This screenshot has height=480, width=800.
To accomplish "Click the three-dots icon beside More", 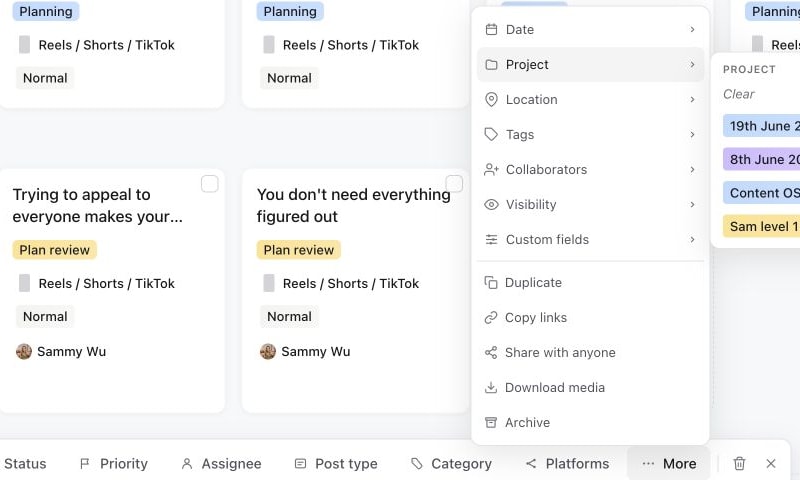I will tap(648, 463).
